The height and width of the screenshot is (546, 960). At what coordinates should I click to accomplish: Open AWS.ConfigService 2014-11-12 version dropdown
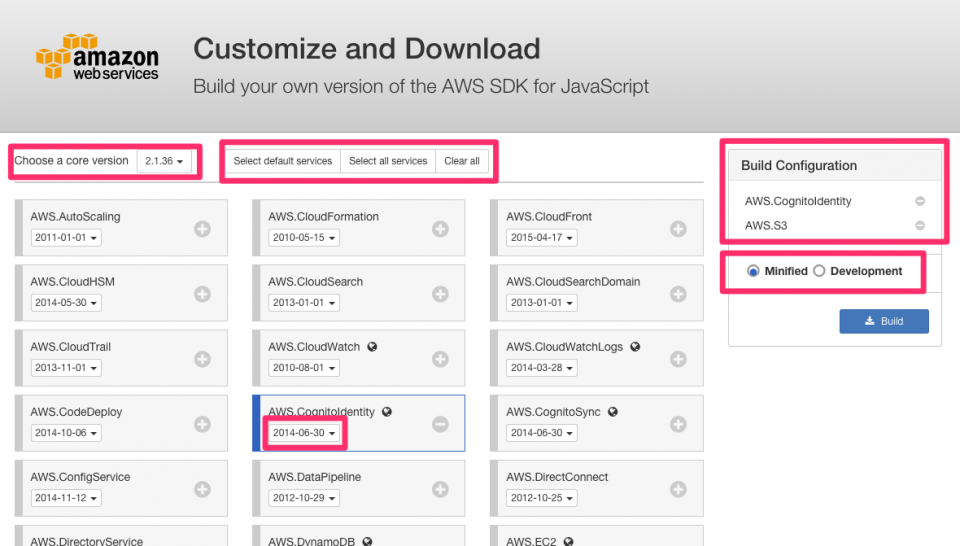[x=66, y=498]
